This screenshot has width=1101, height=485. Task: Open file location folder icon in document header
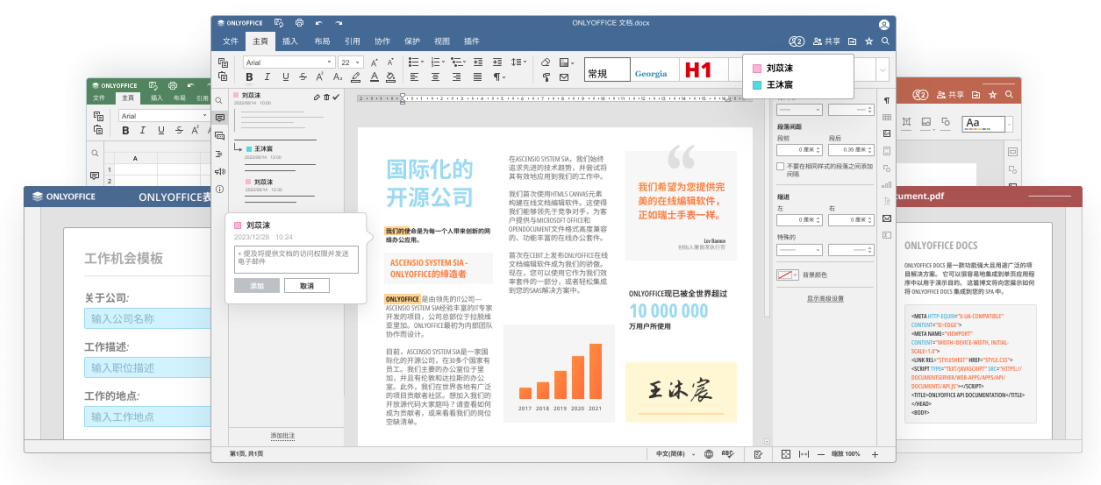click(852, 41)
